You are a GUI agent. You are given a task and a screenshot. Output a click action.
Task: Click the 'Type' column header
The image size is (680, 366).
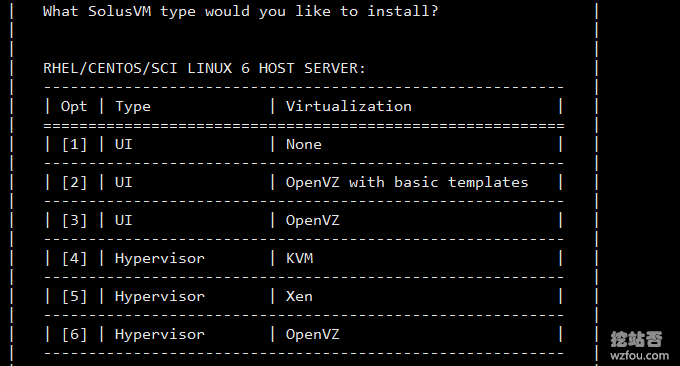[x=133, y=107]
